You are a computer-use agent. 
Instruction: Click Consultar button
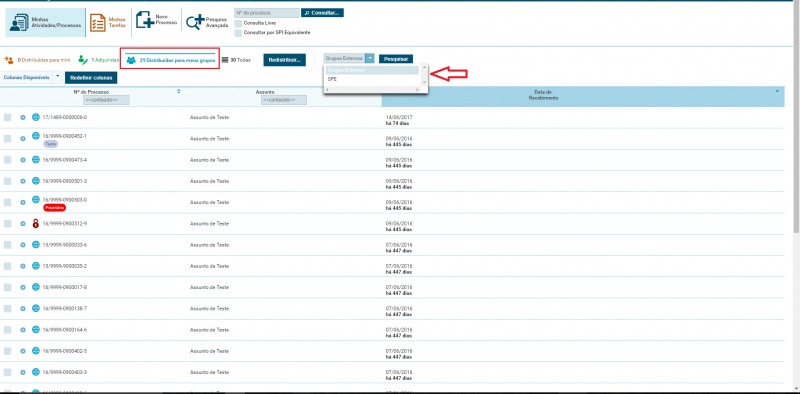[322, 12]
